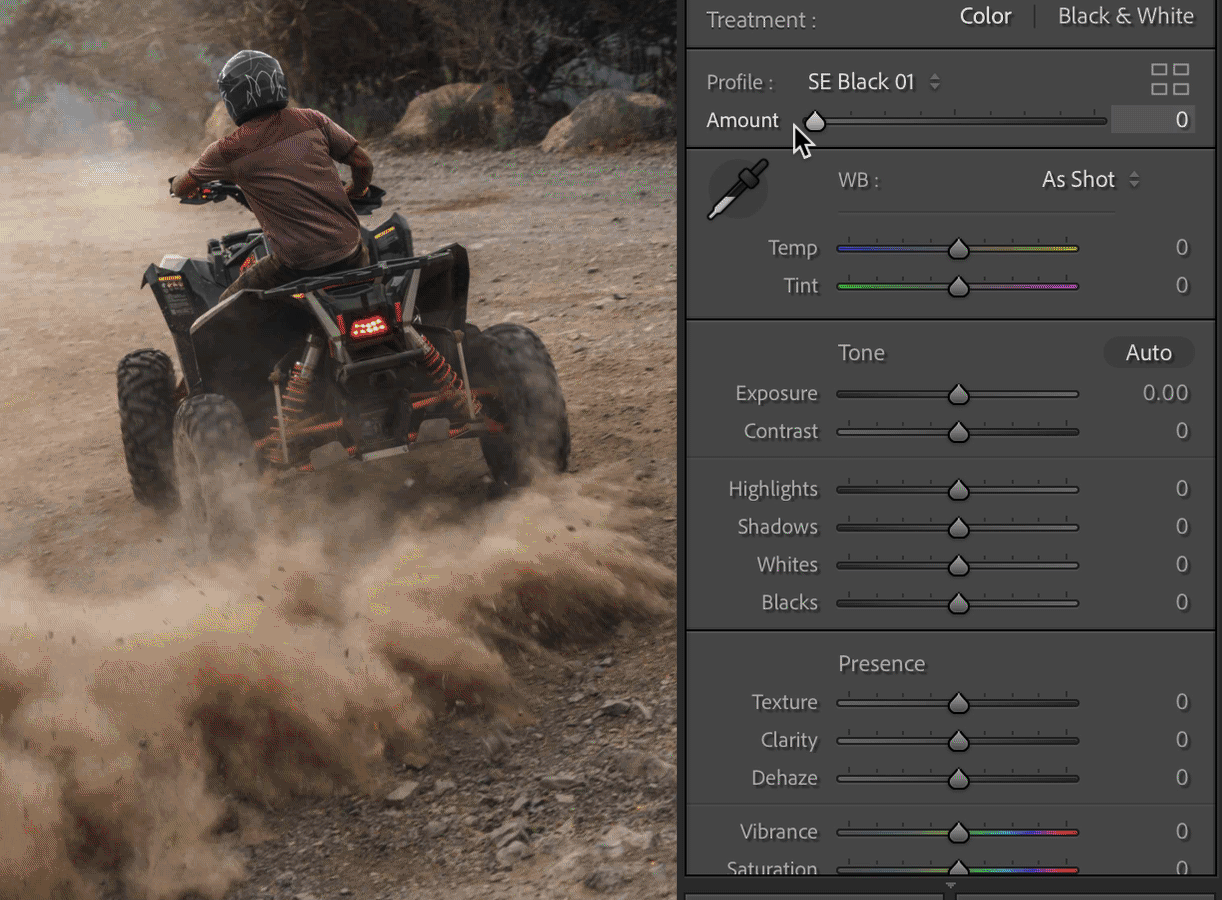Click the panel collapse triangle at bottom
The width and height of the screenshot is (1222, 900).
tap(951, 885)
